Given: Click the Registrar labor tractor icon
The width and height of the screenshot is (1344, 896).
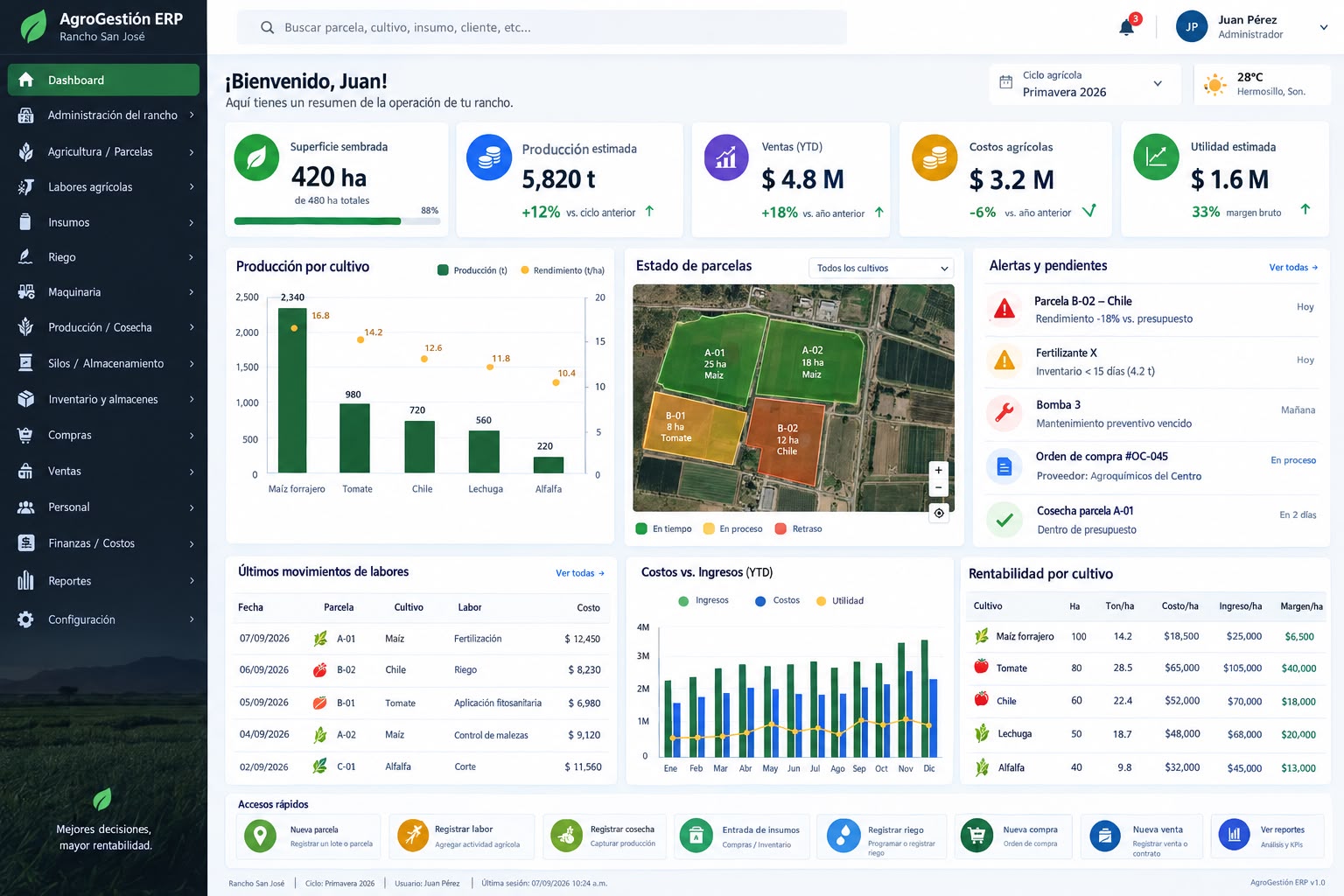Looking at the screenshot, I should coord(412,836).
